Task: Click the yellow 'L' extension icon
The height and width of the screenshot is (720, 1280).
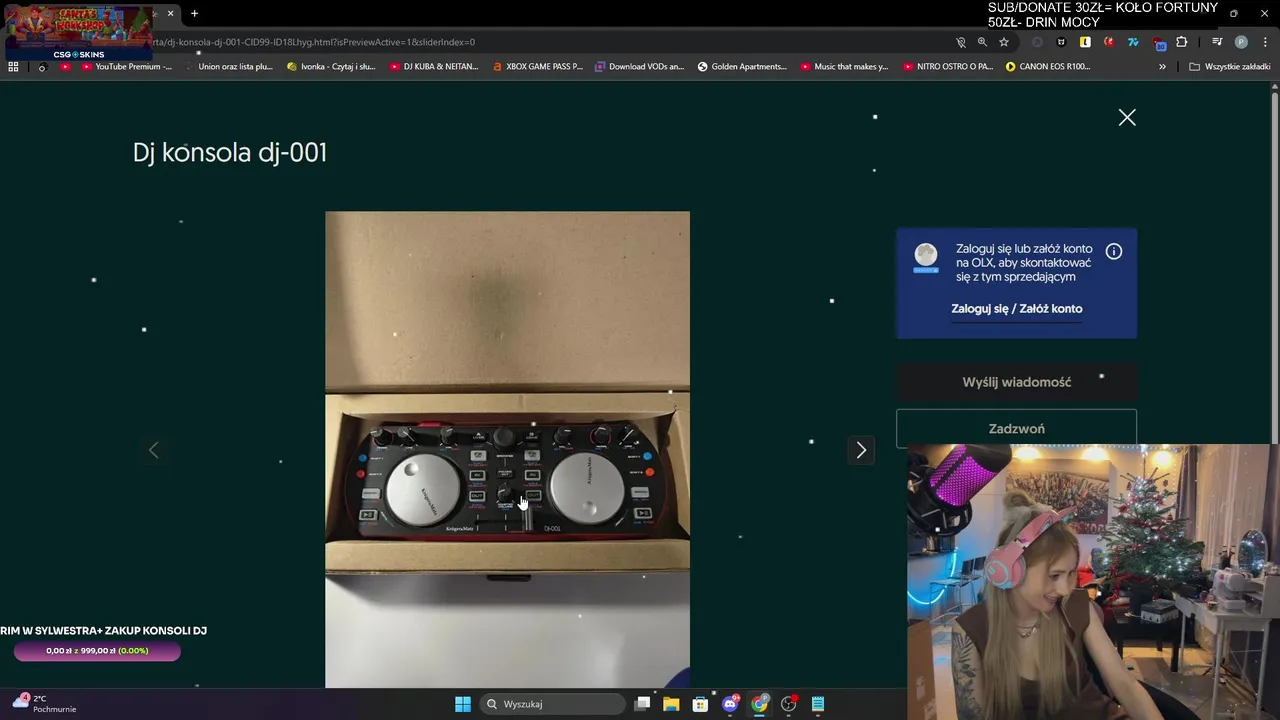Action: click(1085, 42)
